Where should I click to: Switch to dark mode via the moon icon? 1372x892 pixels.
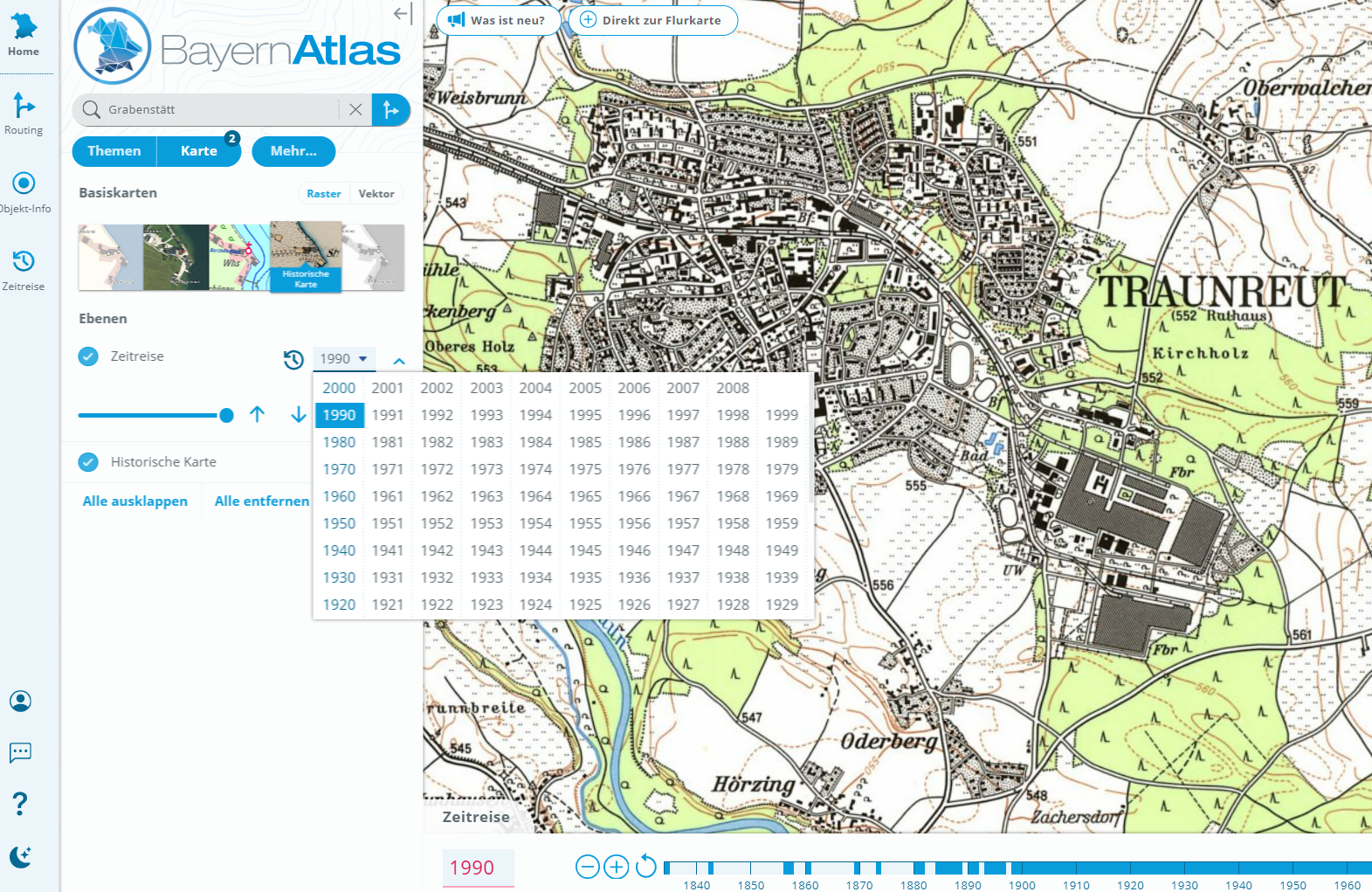pyautogui.click(x=21, y=856)
